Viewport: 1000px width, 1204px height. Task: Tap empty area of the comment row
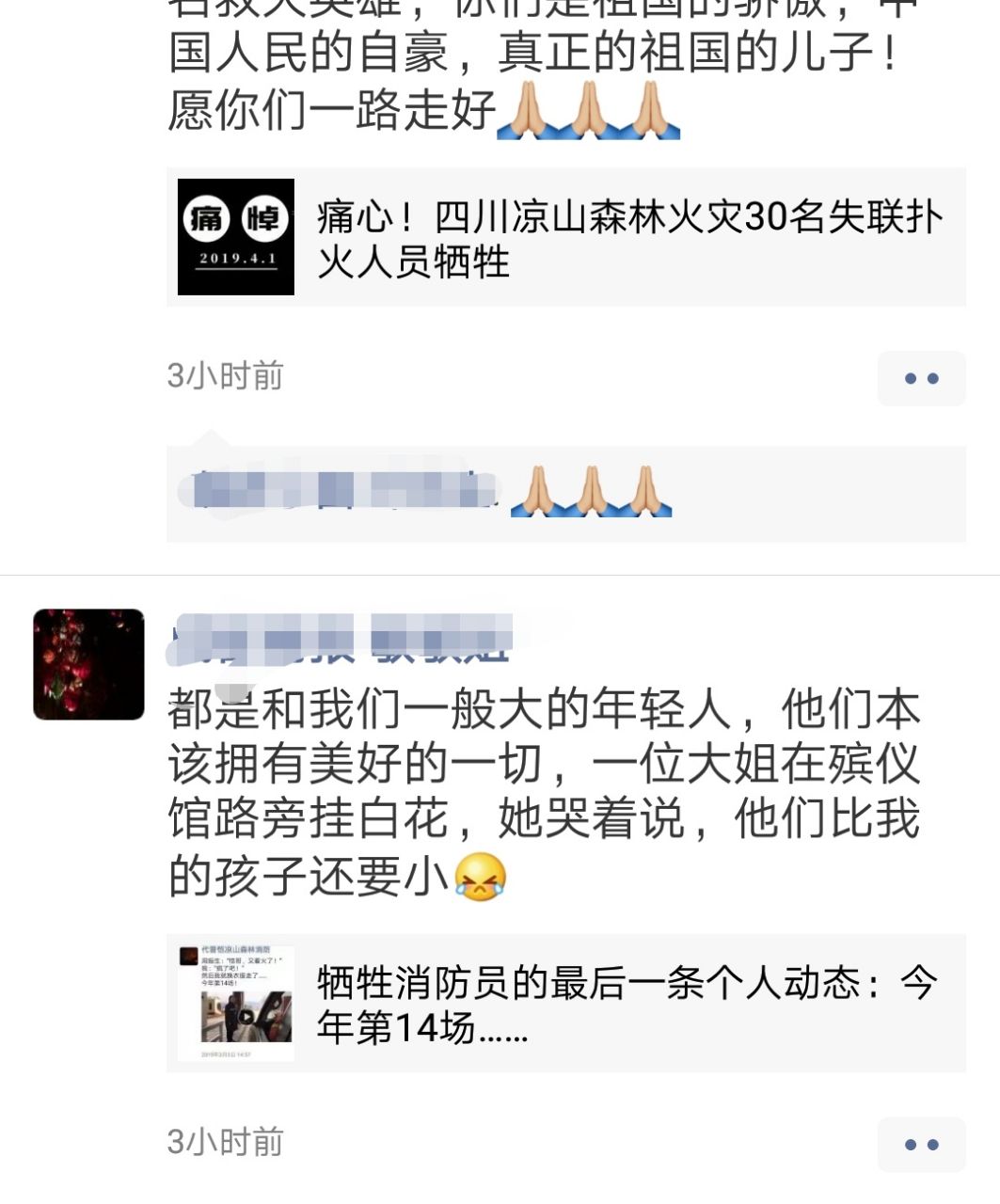pyautogui.click(x=818, y=493)
